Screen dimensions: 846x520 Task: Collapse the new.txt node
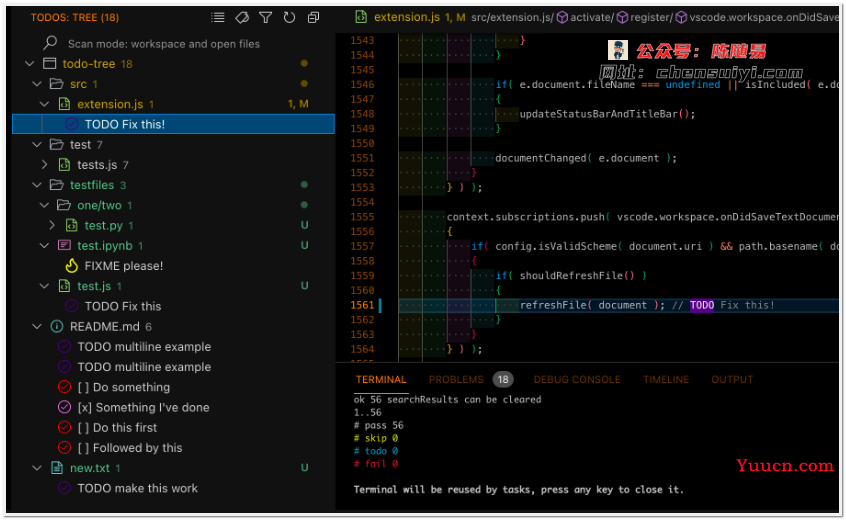point(37,468)
